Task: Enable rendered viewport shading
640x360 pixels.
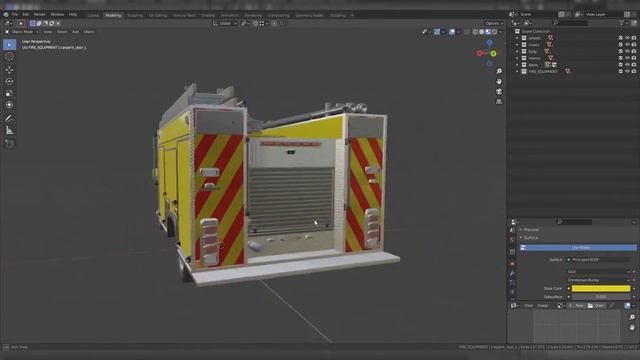Action: coord(495,32)
